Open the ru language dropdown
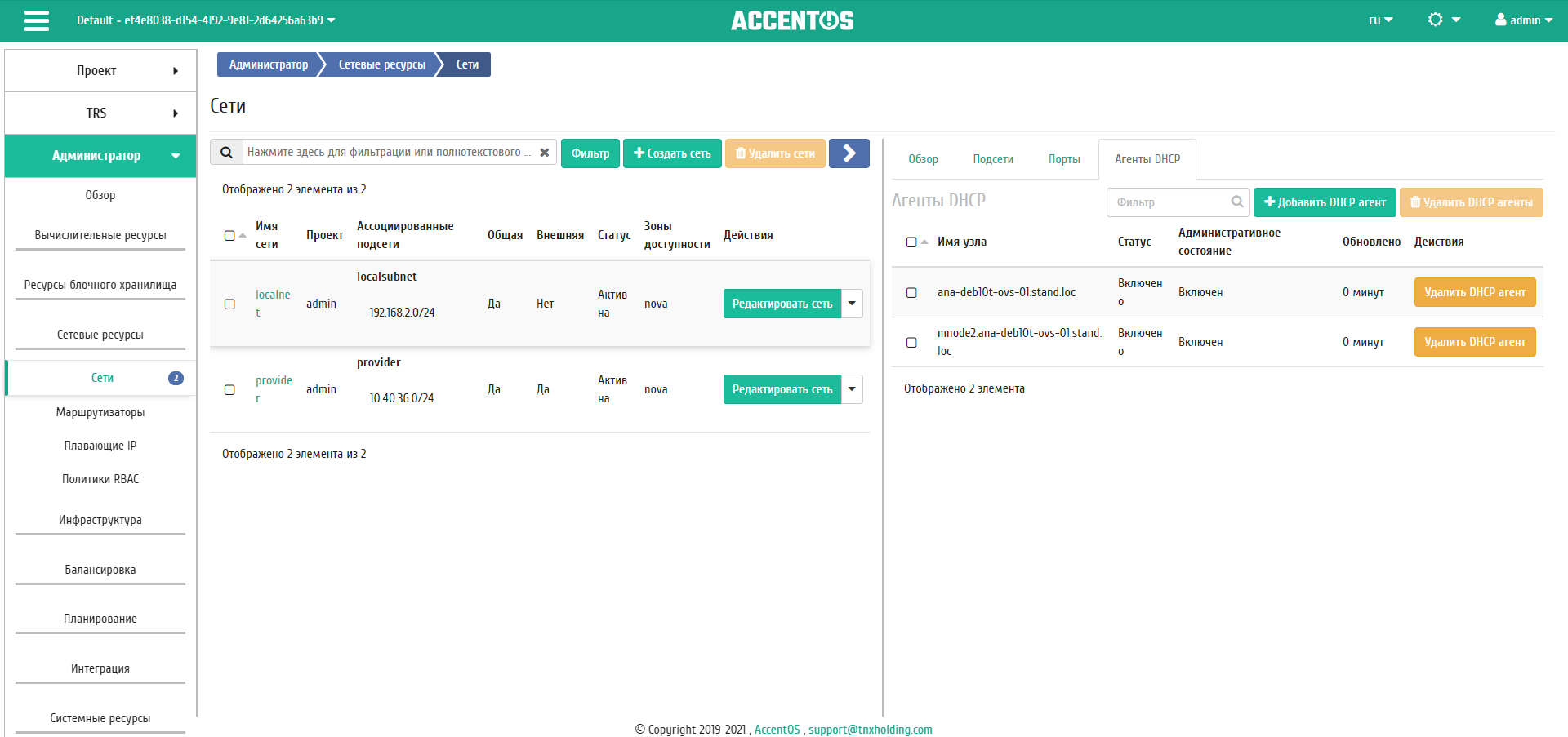The height and width of the screenshot is (737, 1568). click(x=1380, y=20)
